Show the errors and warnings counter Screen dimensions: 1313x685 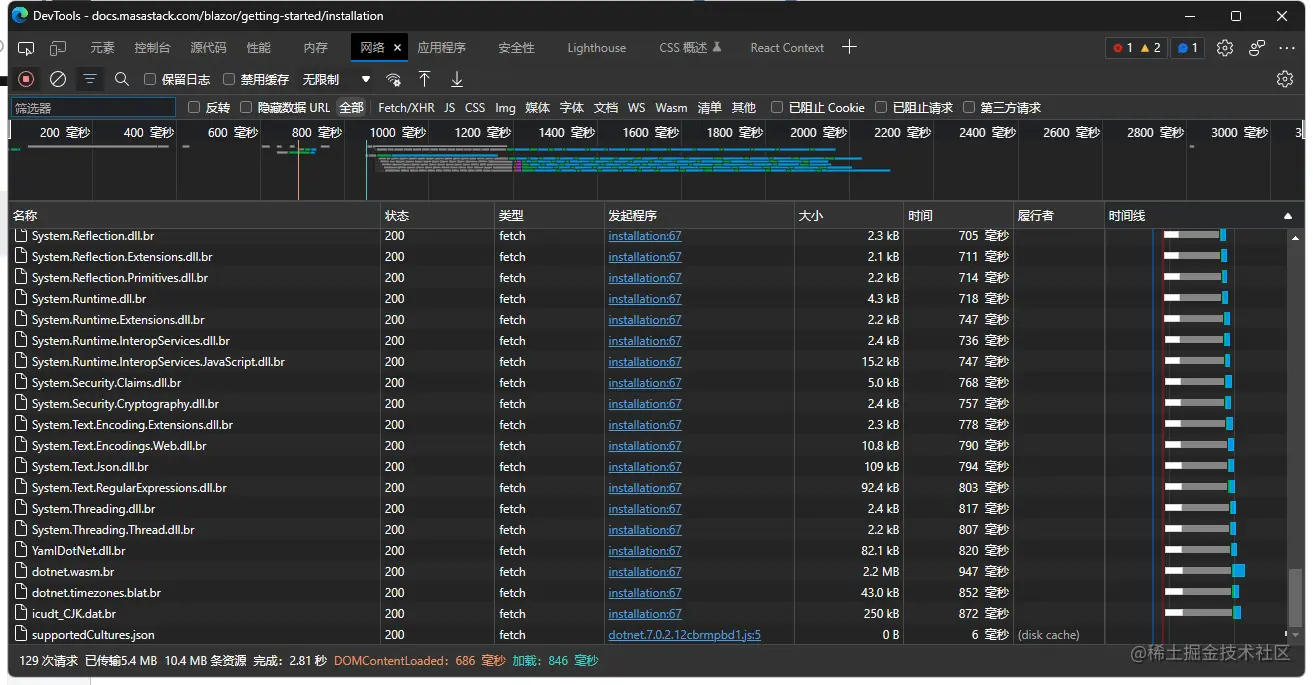pyautogui.click(x=1136, y=48)
